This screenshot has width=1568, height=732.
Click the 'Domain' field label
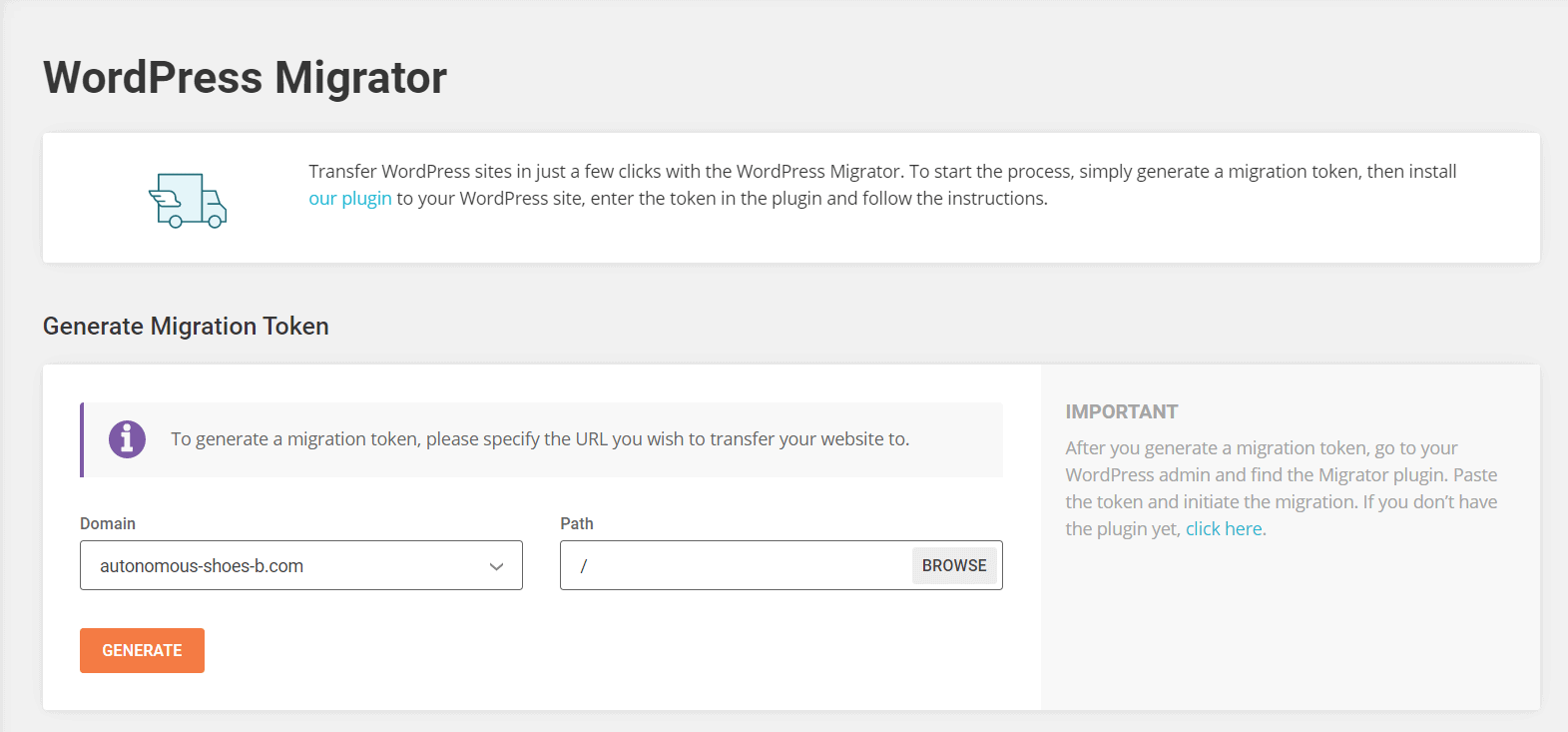[108, 523]
